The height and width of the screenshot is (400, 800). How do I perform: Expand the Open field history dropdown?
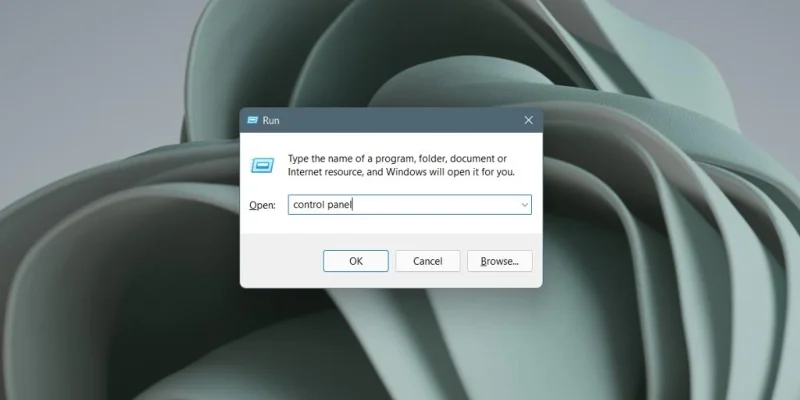[524, 205]
